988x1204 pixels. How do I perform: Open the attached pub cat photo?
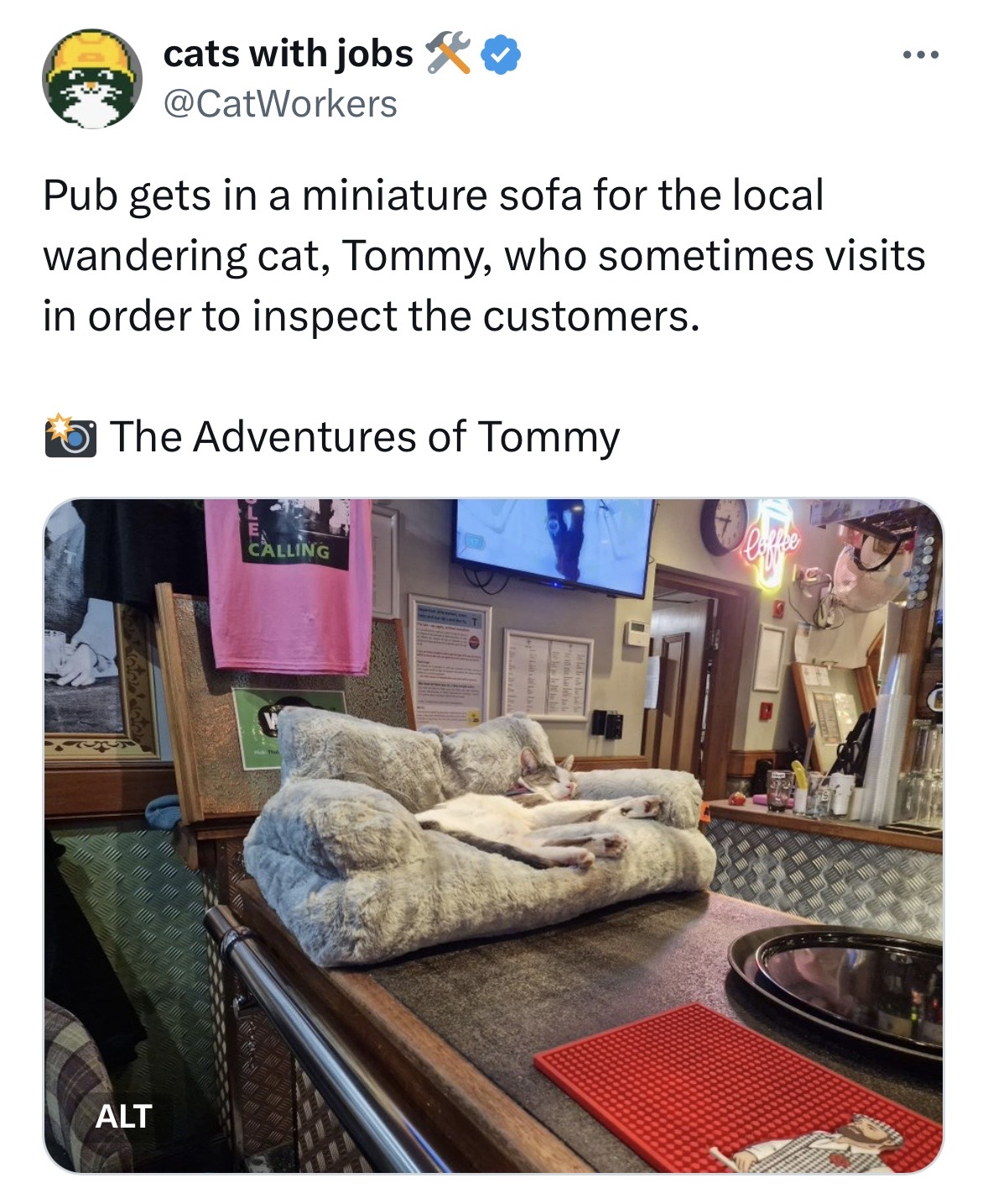click(x=493, y=836)
